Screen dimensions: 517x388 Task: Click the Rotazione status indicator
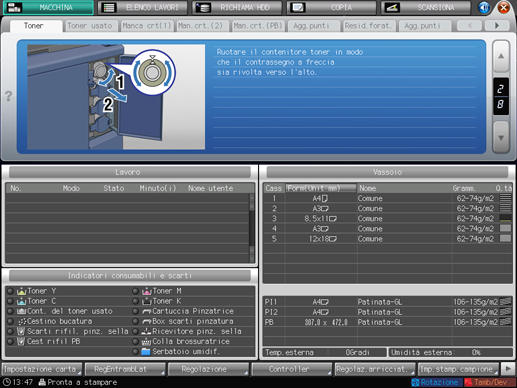click(436, 382)
